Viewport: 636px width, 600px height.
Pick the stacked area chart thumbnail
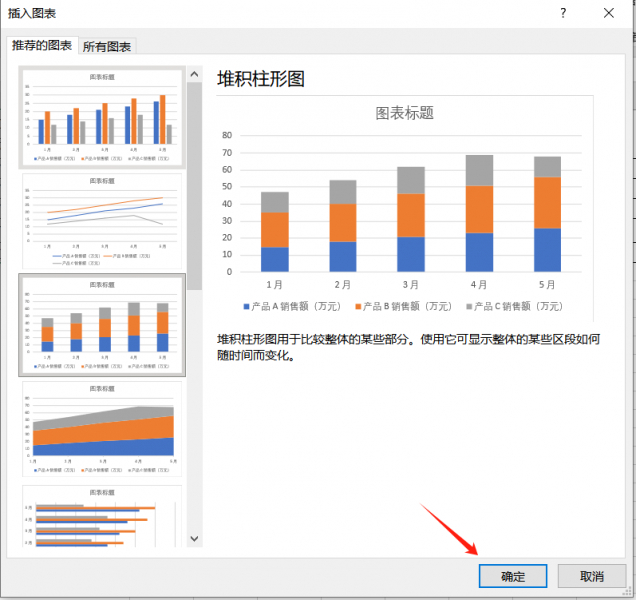(x=102, y=429)
